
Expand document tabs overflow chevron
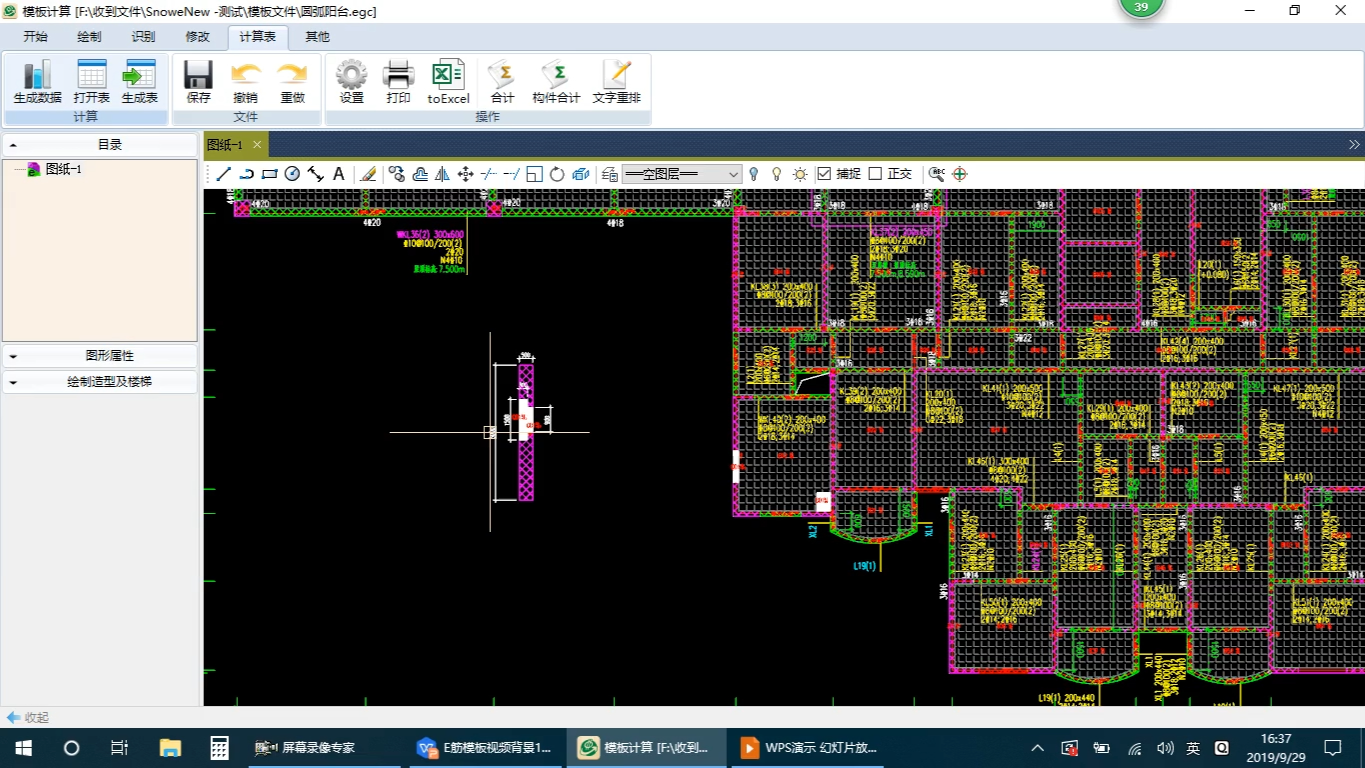click(x=1354, y=145)
